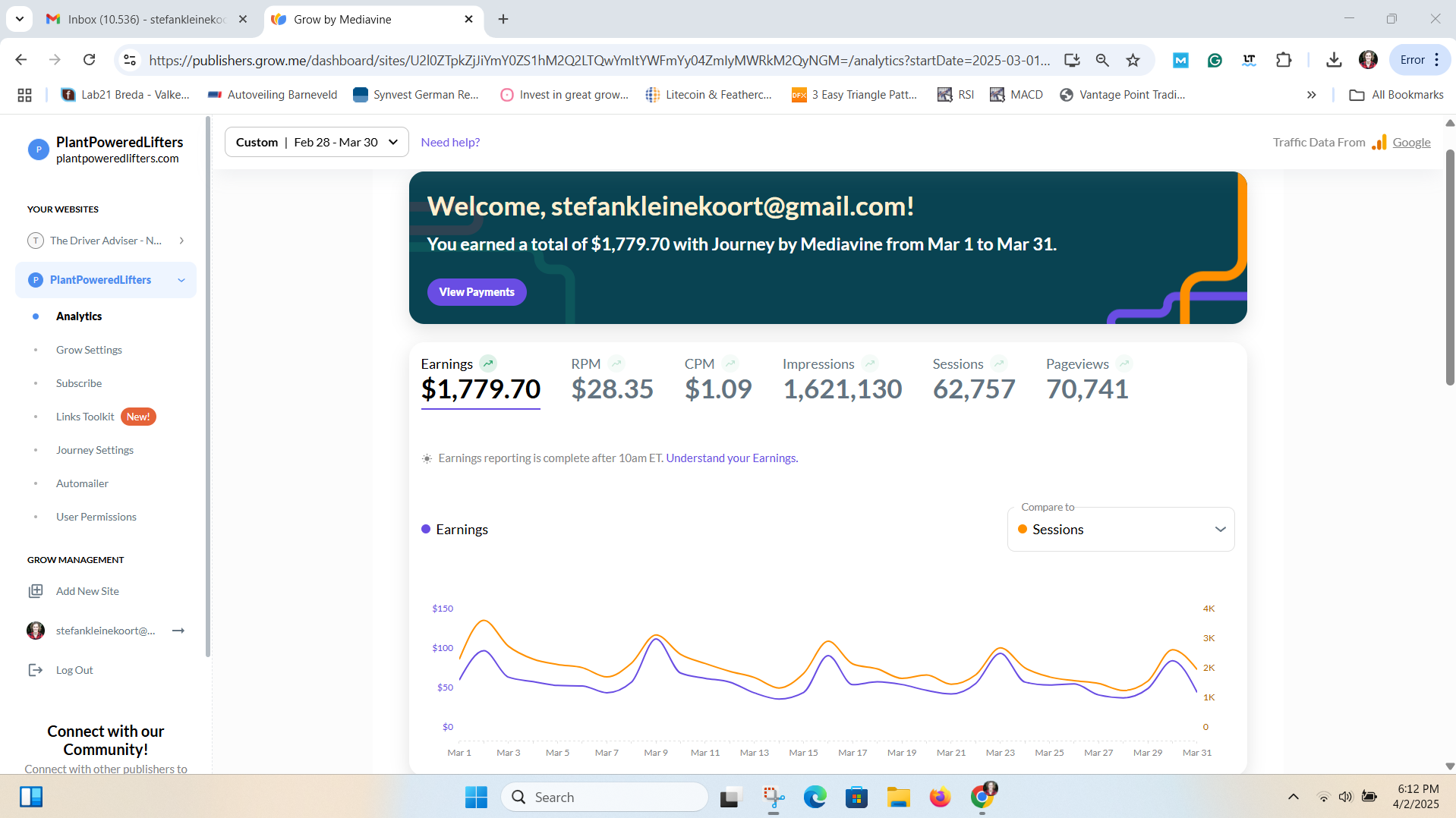Reload the page with the refresh icon
The image size is (1456, 818).
[x=89, y=60]
